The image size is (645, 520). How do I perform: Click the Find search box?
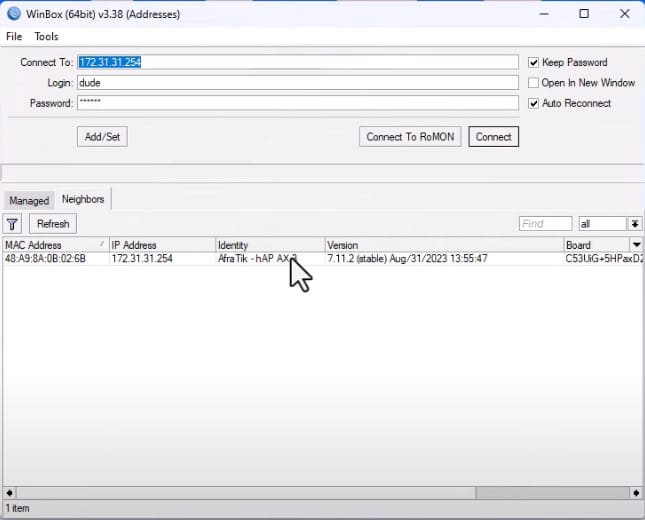(545, 224)
